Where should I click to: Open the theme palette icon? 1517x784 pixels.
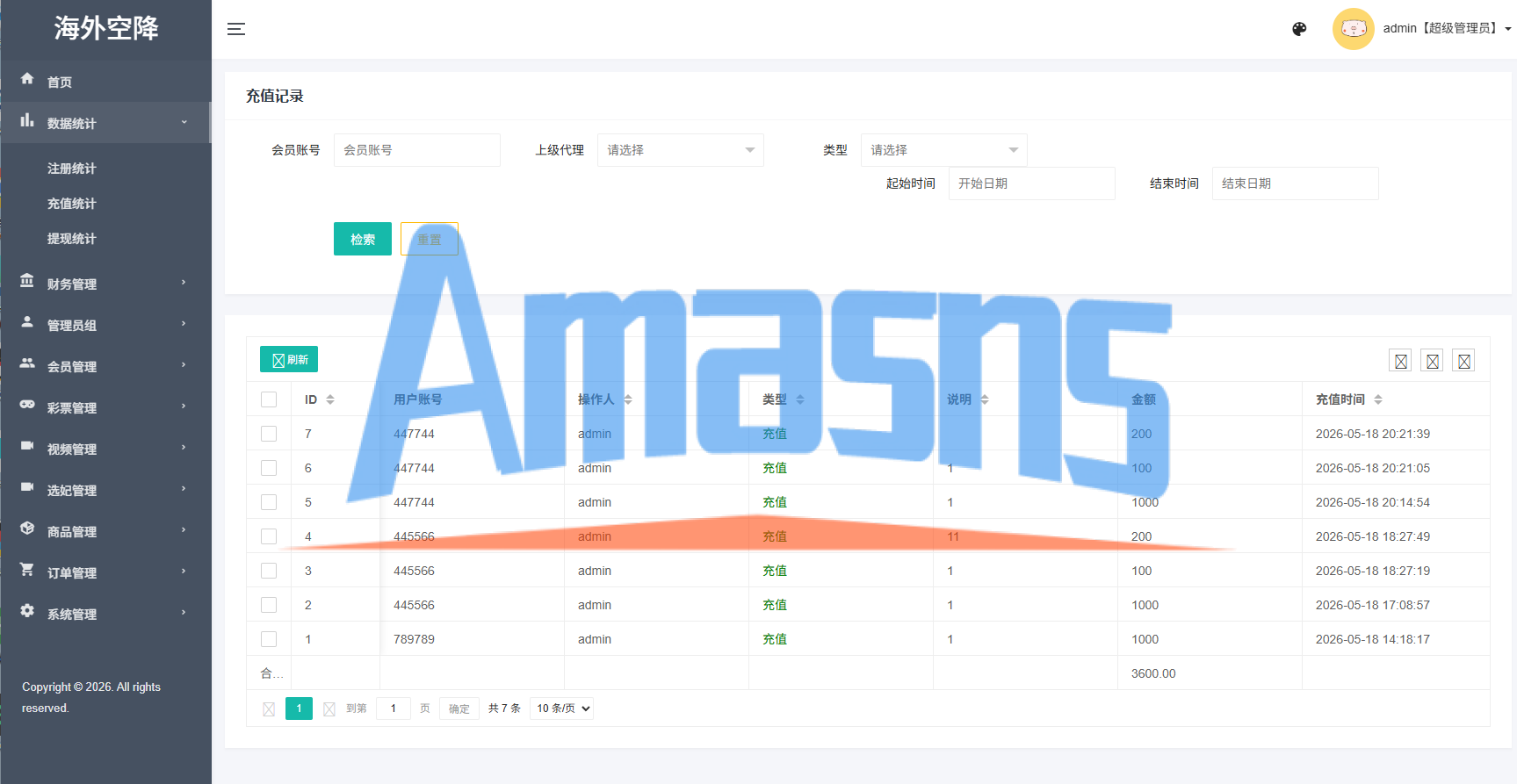pyautogui.click(x=1299, y=29)
